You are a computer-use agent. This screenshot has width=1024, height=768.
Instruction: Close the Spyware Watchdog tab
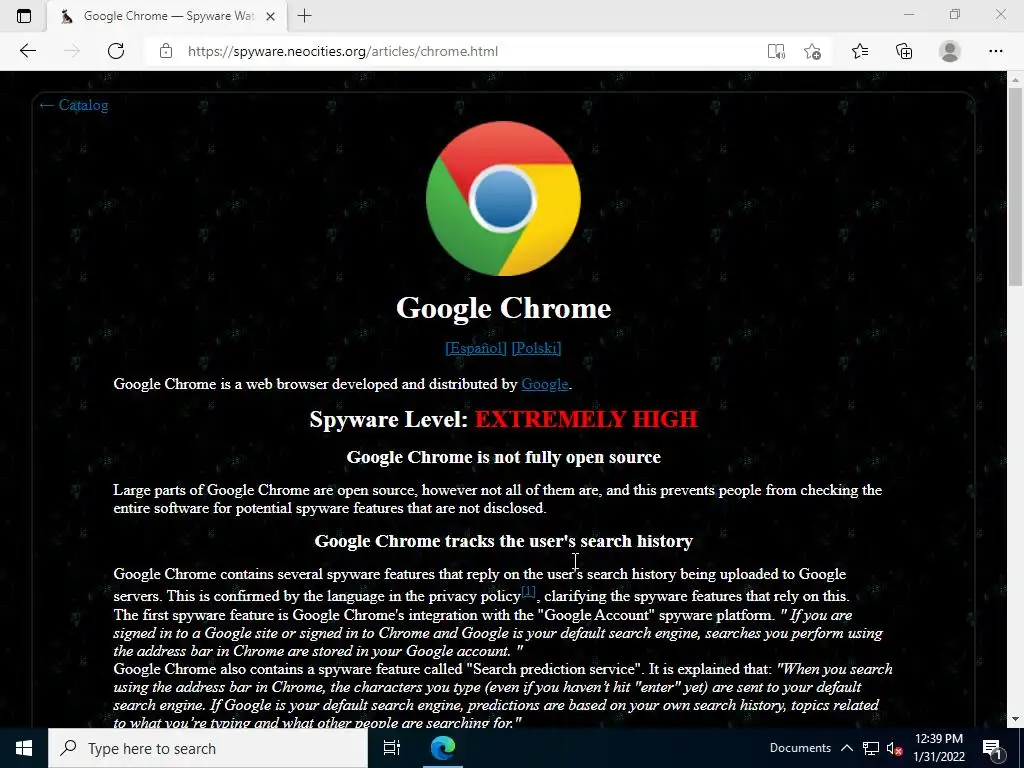click(x=270, y=16)
